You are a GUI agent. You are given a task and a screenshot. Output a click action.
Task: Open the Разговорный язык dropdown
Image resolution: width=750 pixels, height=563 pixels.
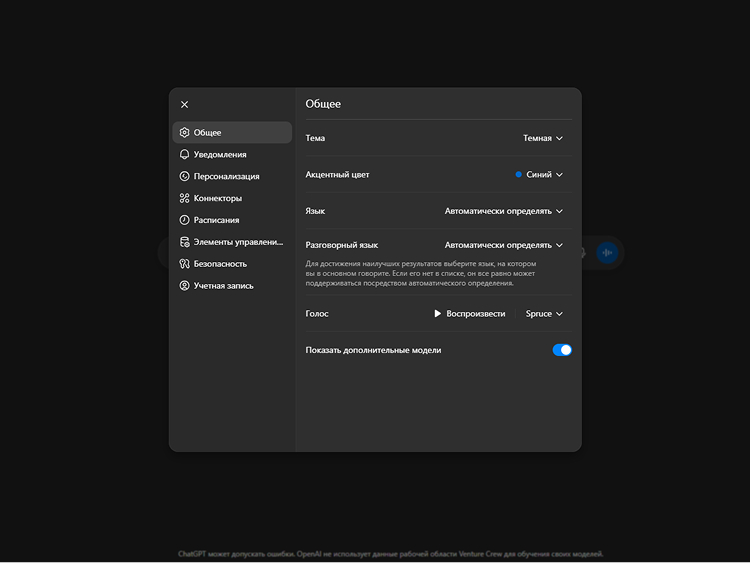504,245
